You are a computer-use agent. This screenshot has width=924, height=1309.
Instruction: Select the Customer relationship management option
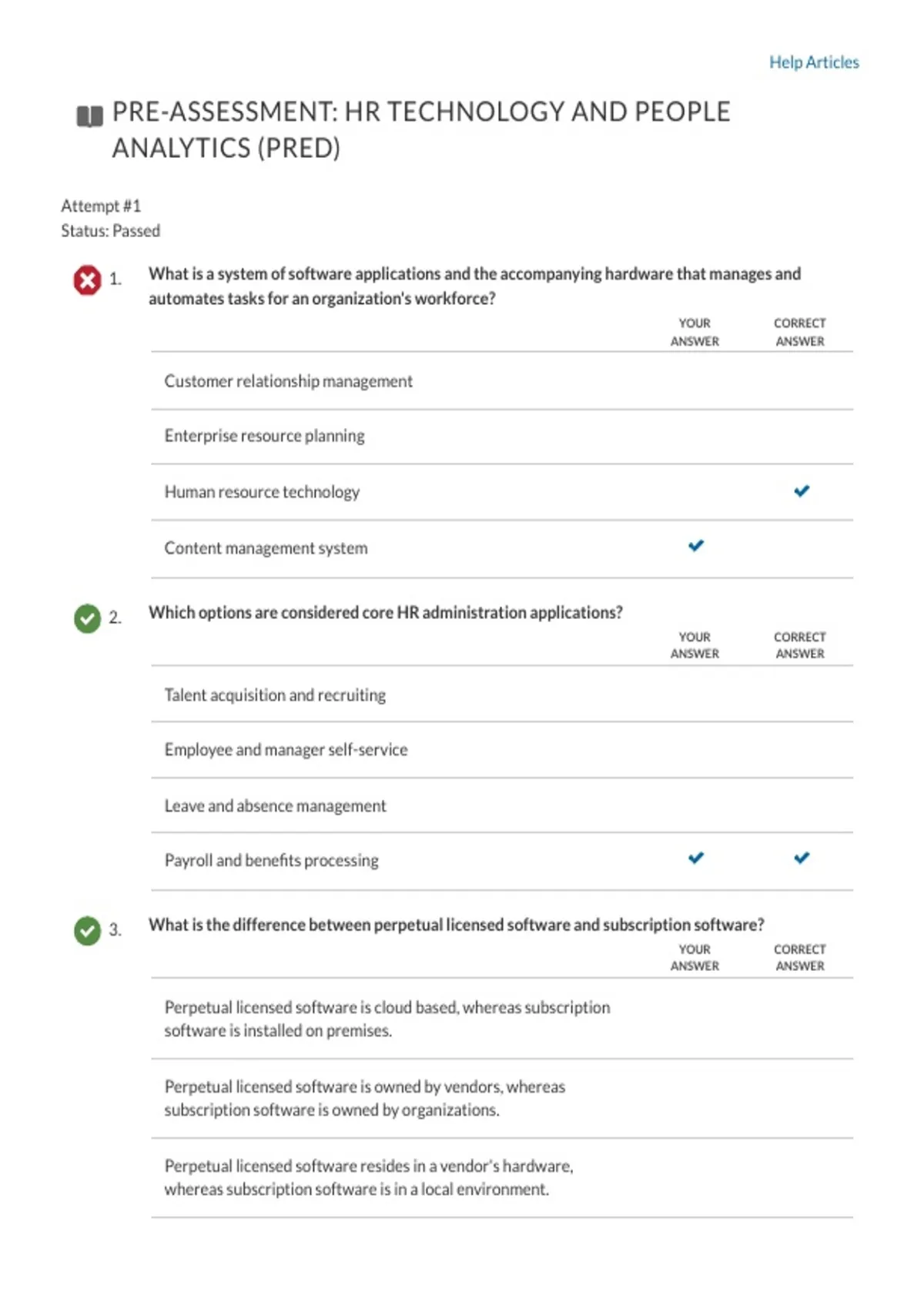[502, 381]
